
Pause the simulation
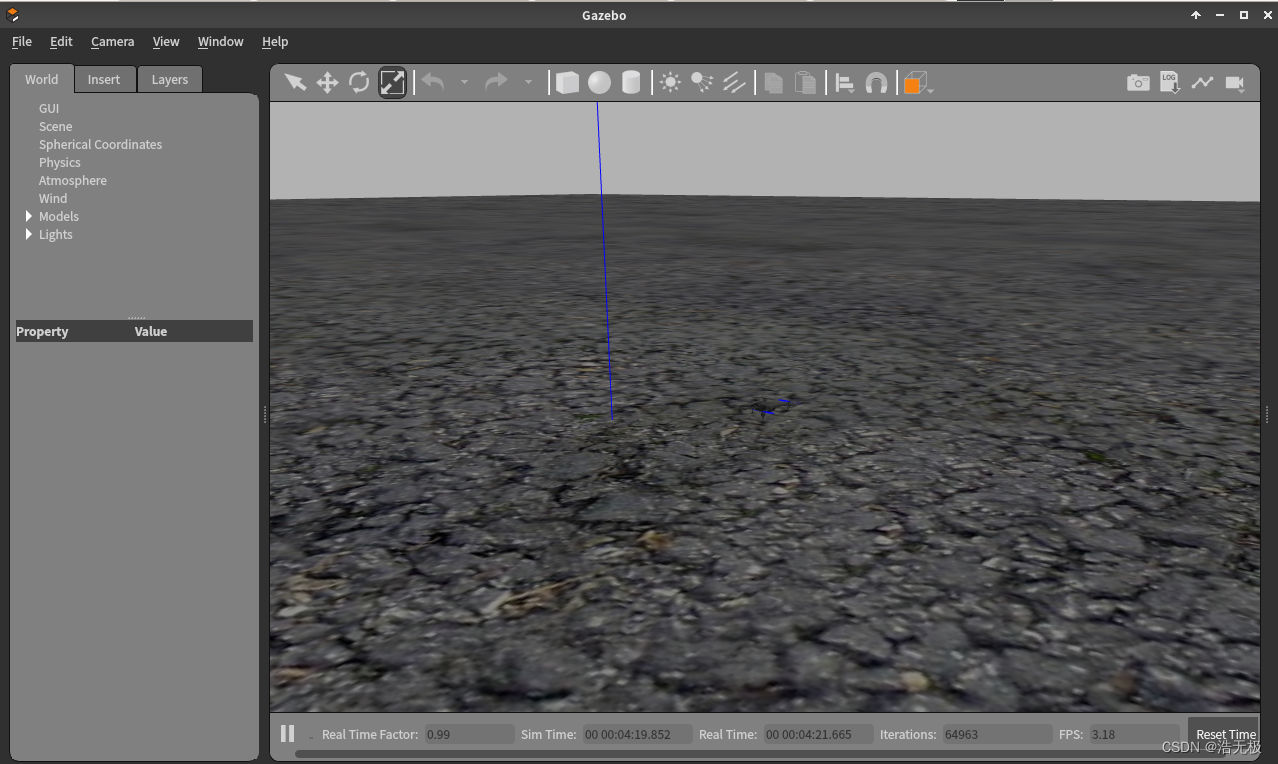click(x=287, y=734)
